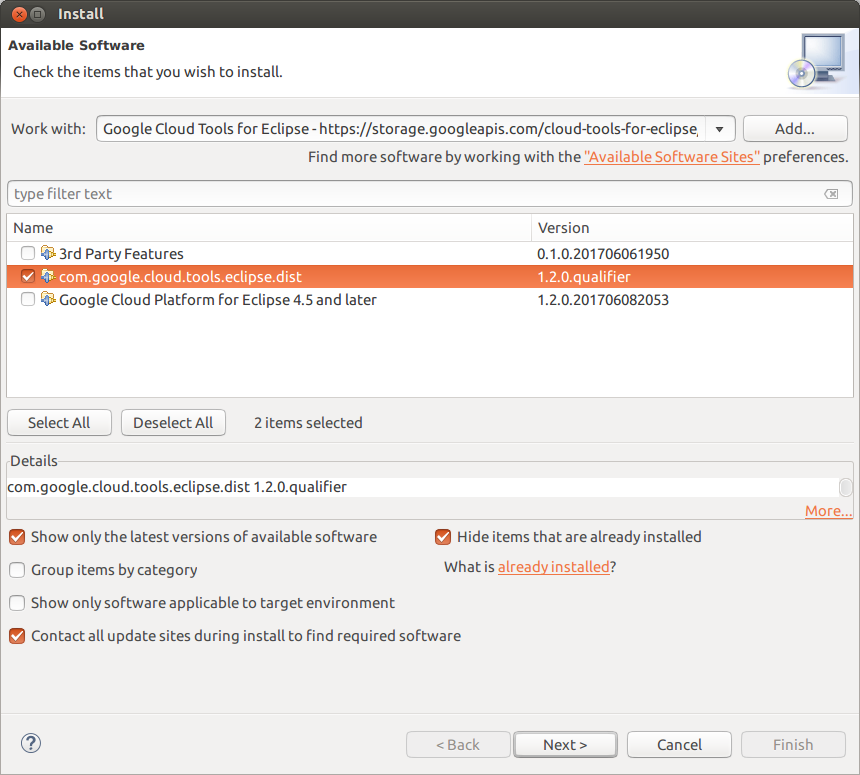The width and height of the screenshot is (860, 775).
Task: Click the Details pane scrollbar
Action: tap(846, 487)
